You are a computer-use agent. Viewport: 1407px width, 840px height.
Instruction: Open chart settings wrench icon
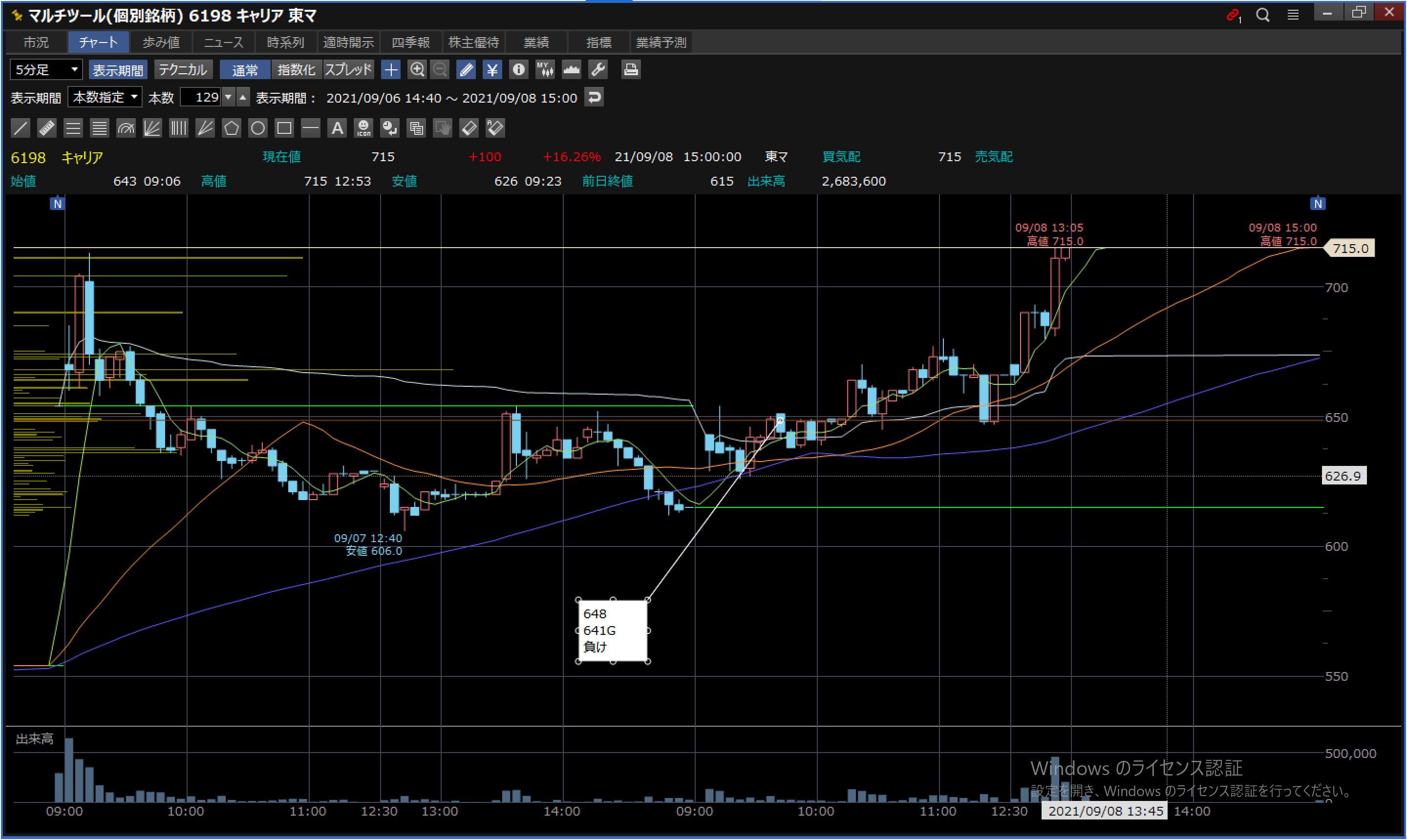(x=598, y=70)
